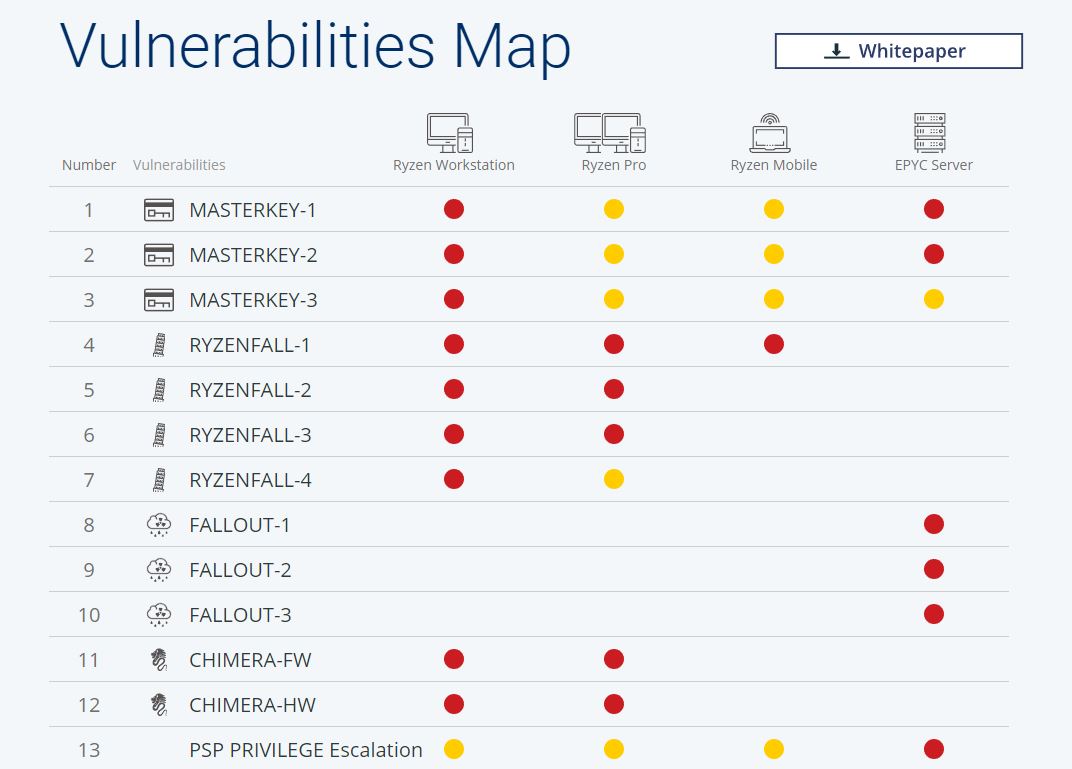This screenshot has height=769, width=1072.
Task: Click yellow dot for RYZENFALL-4 Ryzen Pro
Action: (x=614, y=479)
